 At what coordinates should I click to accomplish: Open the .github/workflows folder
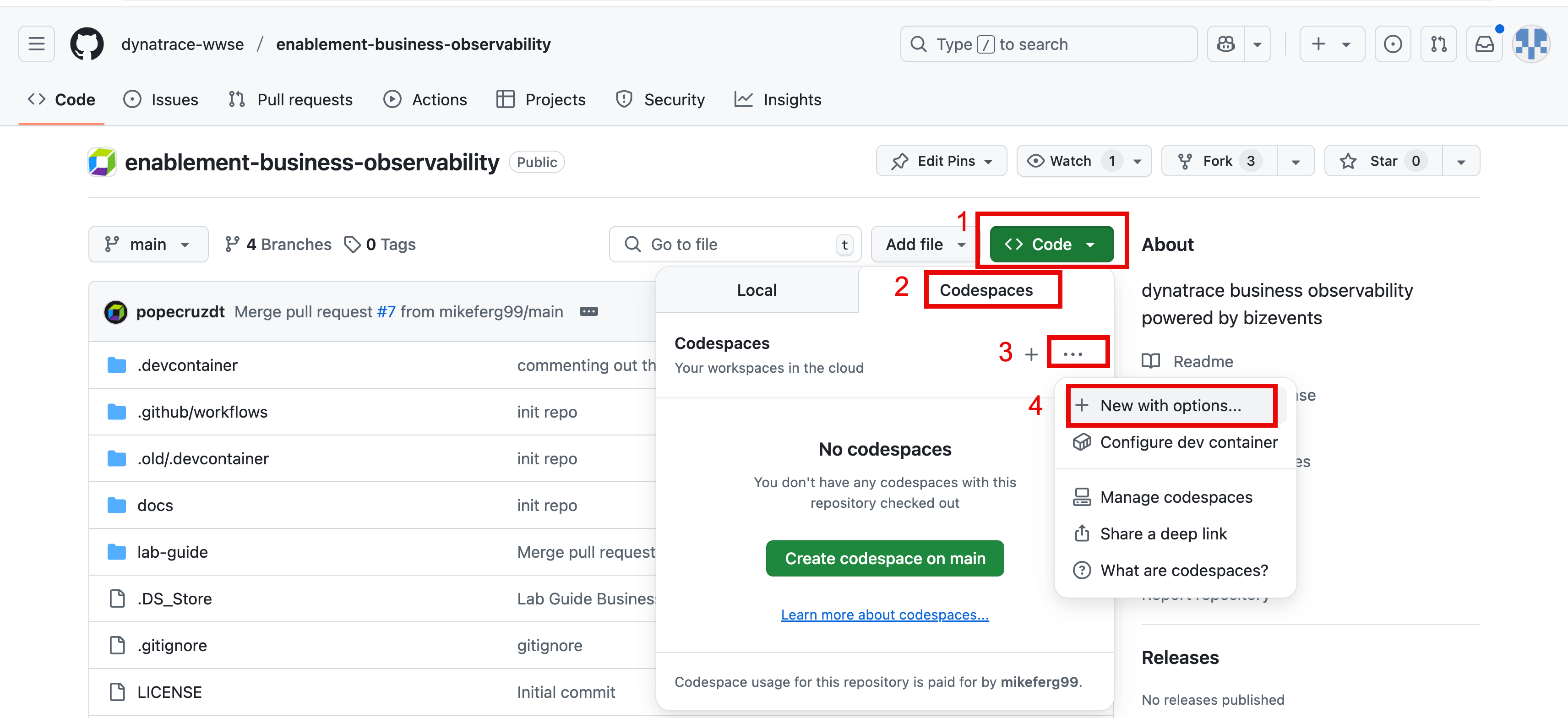[203, 412]
